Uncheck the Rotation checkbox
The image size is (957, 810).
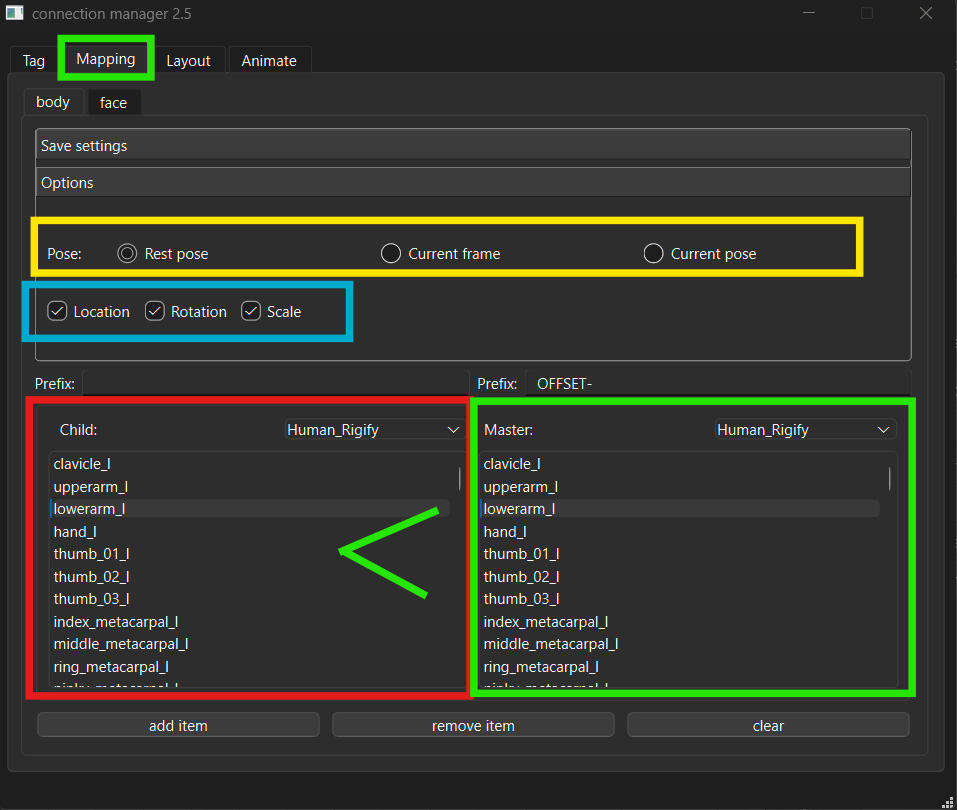coord(155,312)
